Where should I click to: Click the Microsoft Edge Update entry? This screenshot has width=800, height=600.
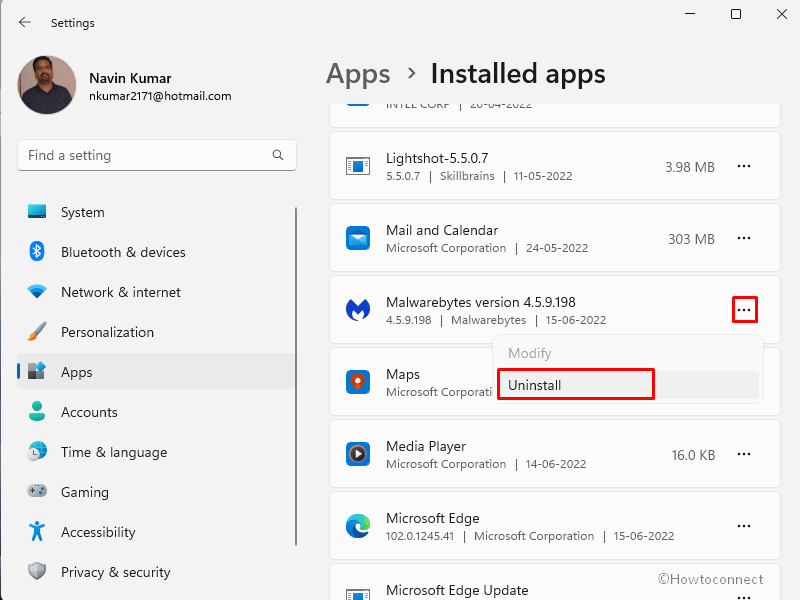pos(555,583)
